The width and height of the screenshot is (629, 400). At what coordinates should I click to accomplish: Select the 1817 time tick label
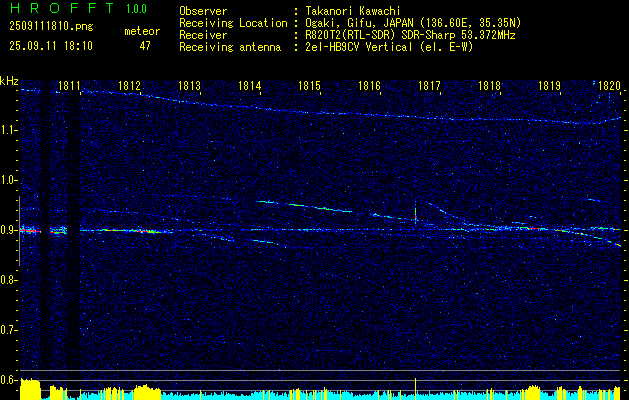point(430,87)
